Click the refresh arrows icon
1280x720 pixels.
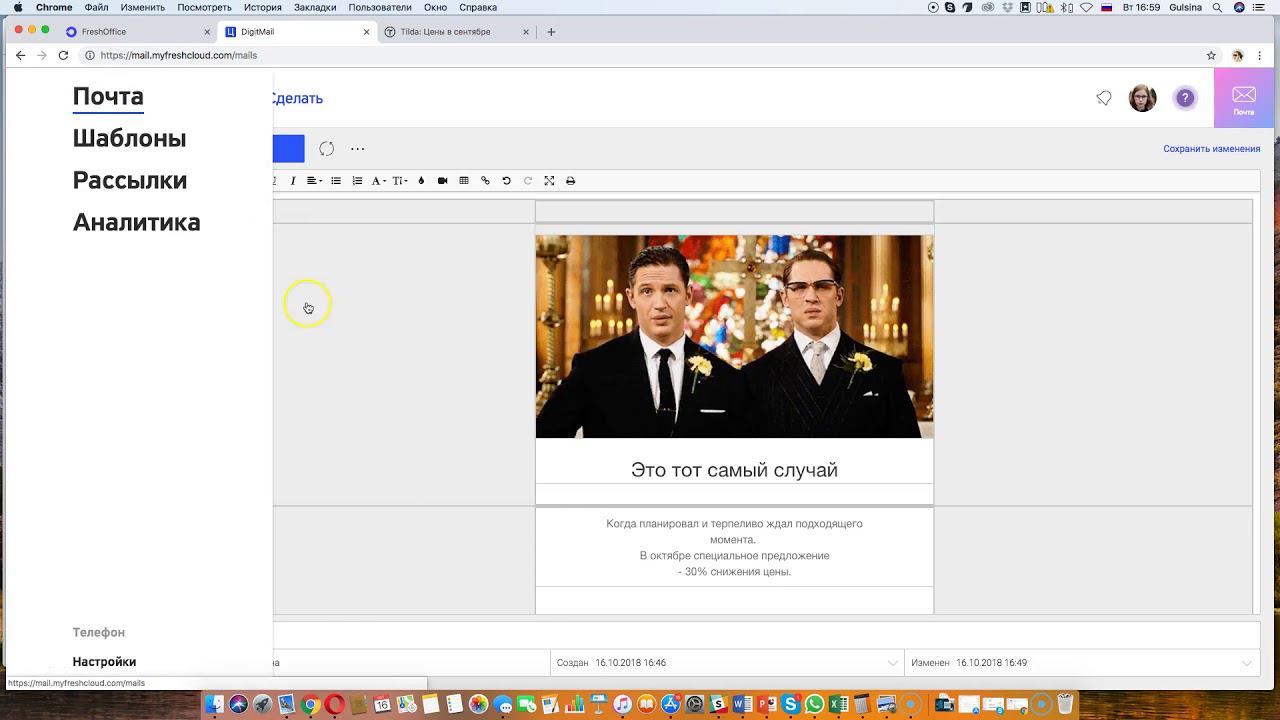(x=326, y=149)
